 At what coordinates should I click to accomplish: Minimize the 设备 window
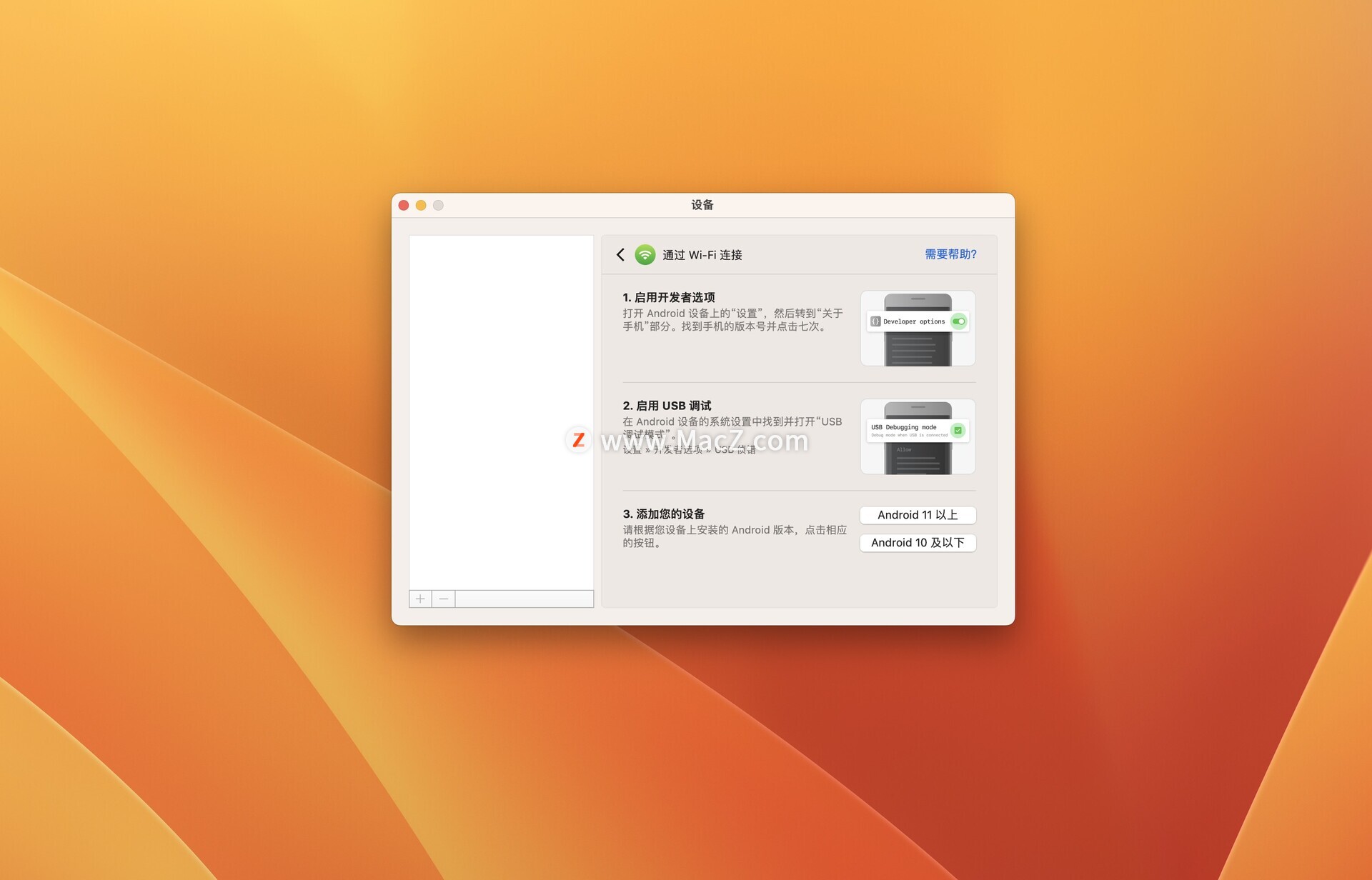pos(421,206)
